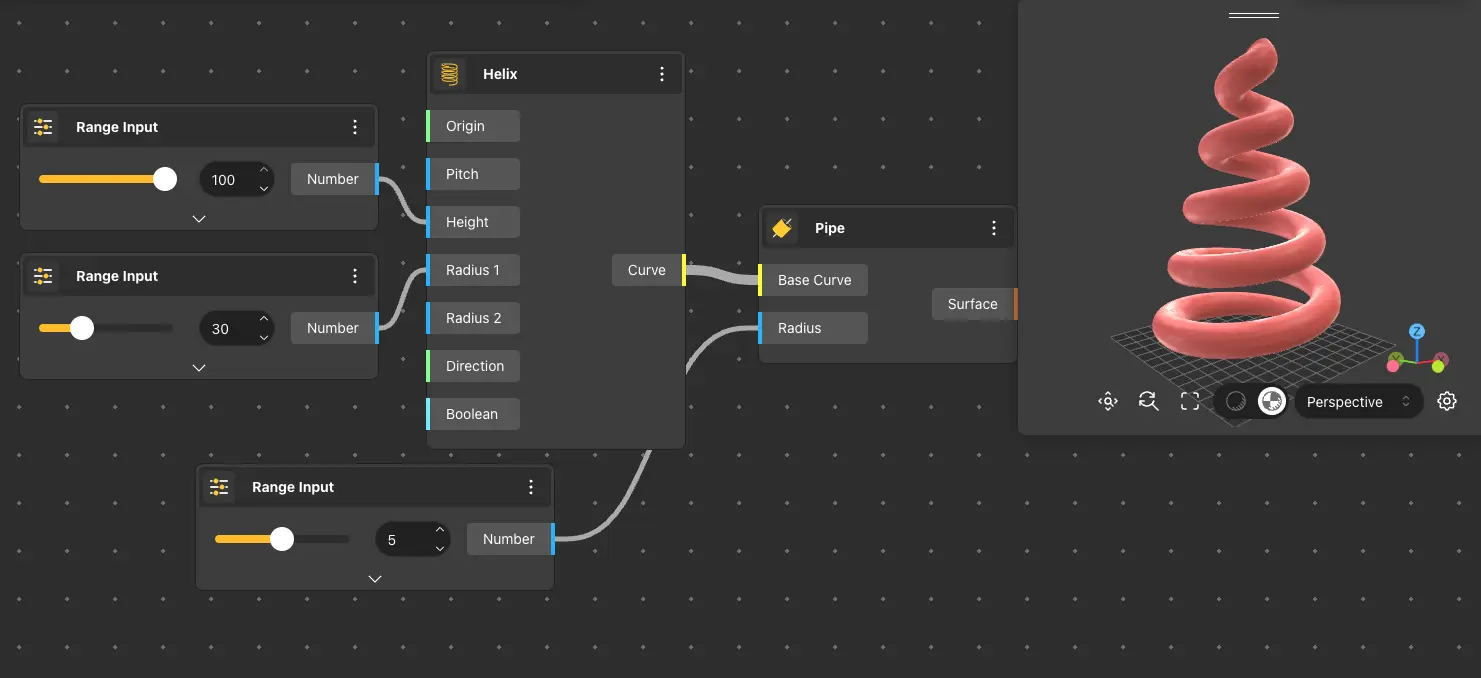Click the pan-zoom view icon in viewport
The image size is (1481, 678).
1107,402
